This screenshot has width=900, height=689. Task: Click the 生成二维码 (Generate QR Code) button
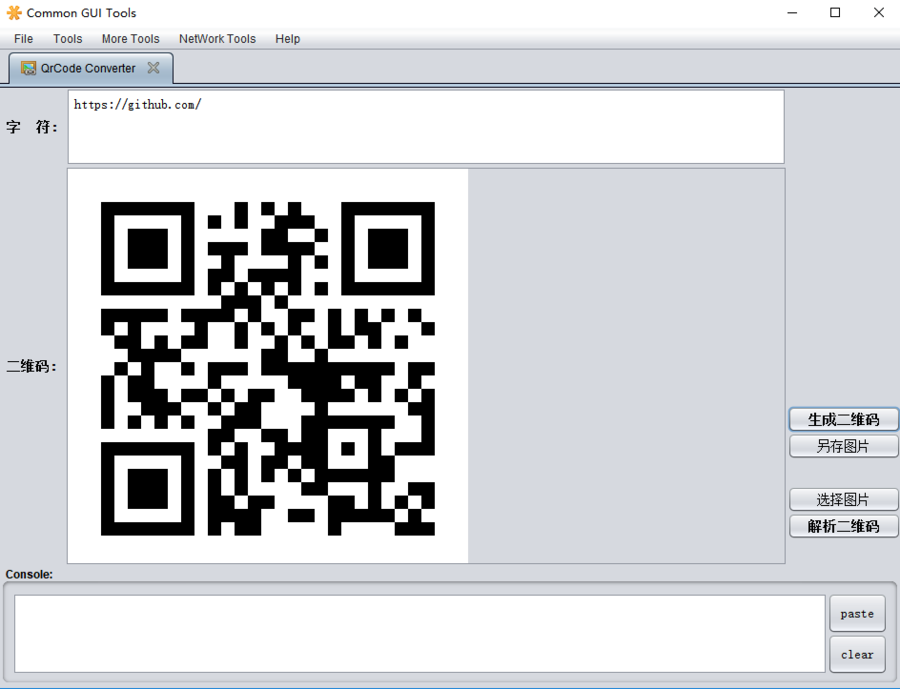pyautogui.click(x=843, y=419)
